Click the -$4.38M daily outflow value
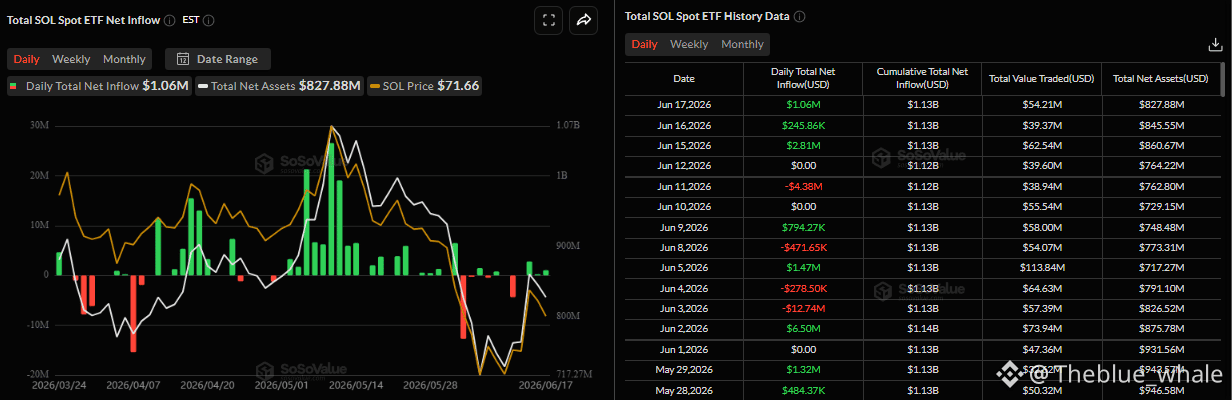Screen dimensions: 1232x400 [802, 186]
